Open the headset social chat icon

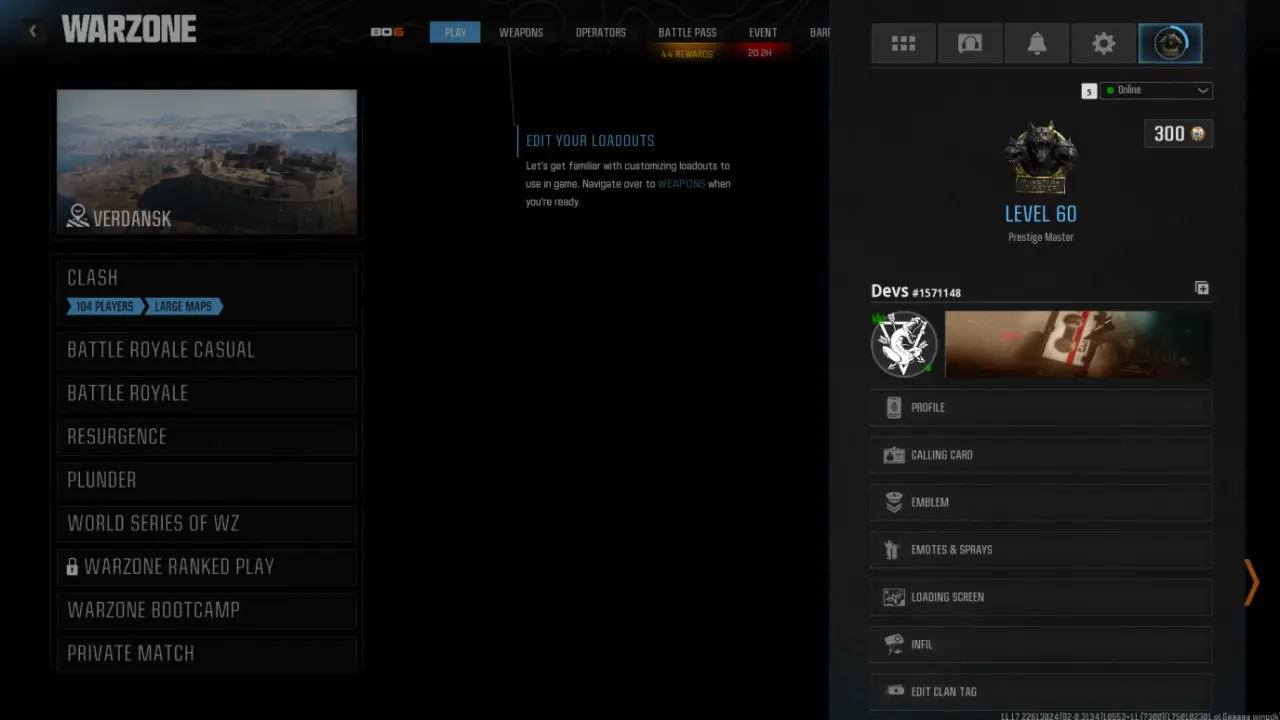(970, 43)
